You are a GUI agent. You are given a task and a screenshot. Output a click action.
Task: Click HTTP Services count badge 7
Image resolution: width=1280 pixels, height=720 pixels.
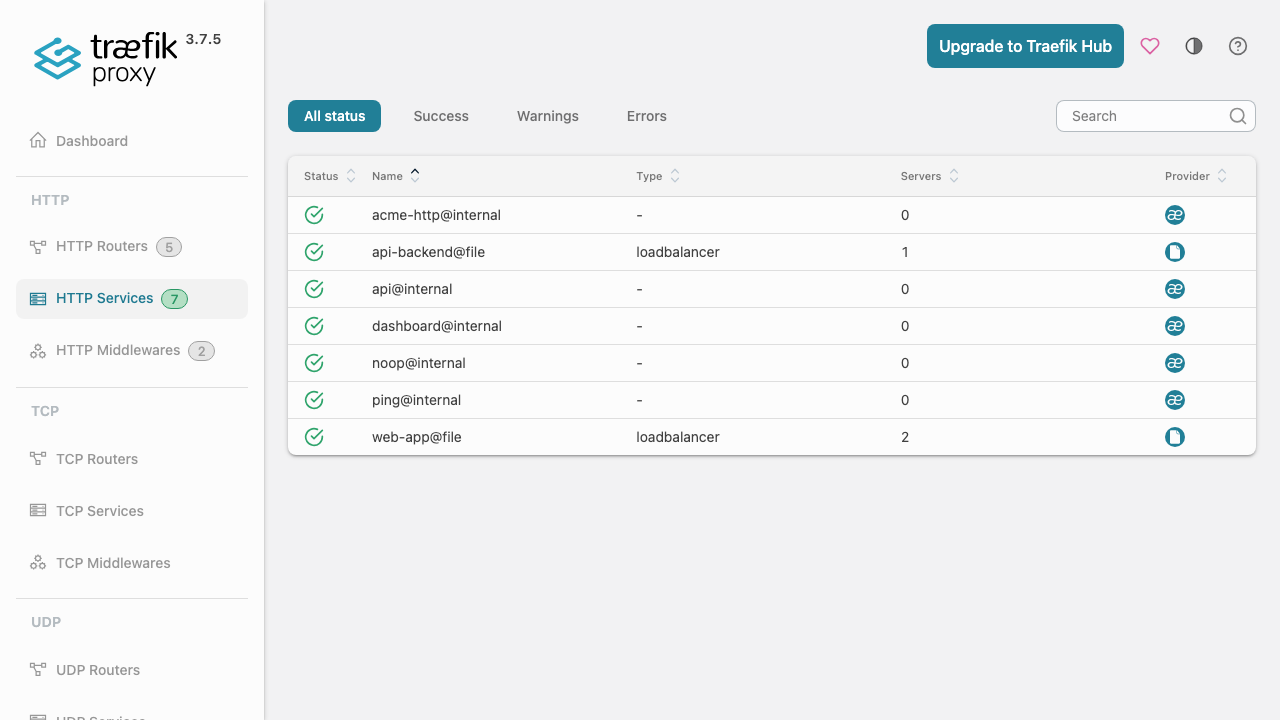[175, 299]
